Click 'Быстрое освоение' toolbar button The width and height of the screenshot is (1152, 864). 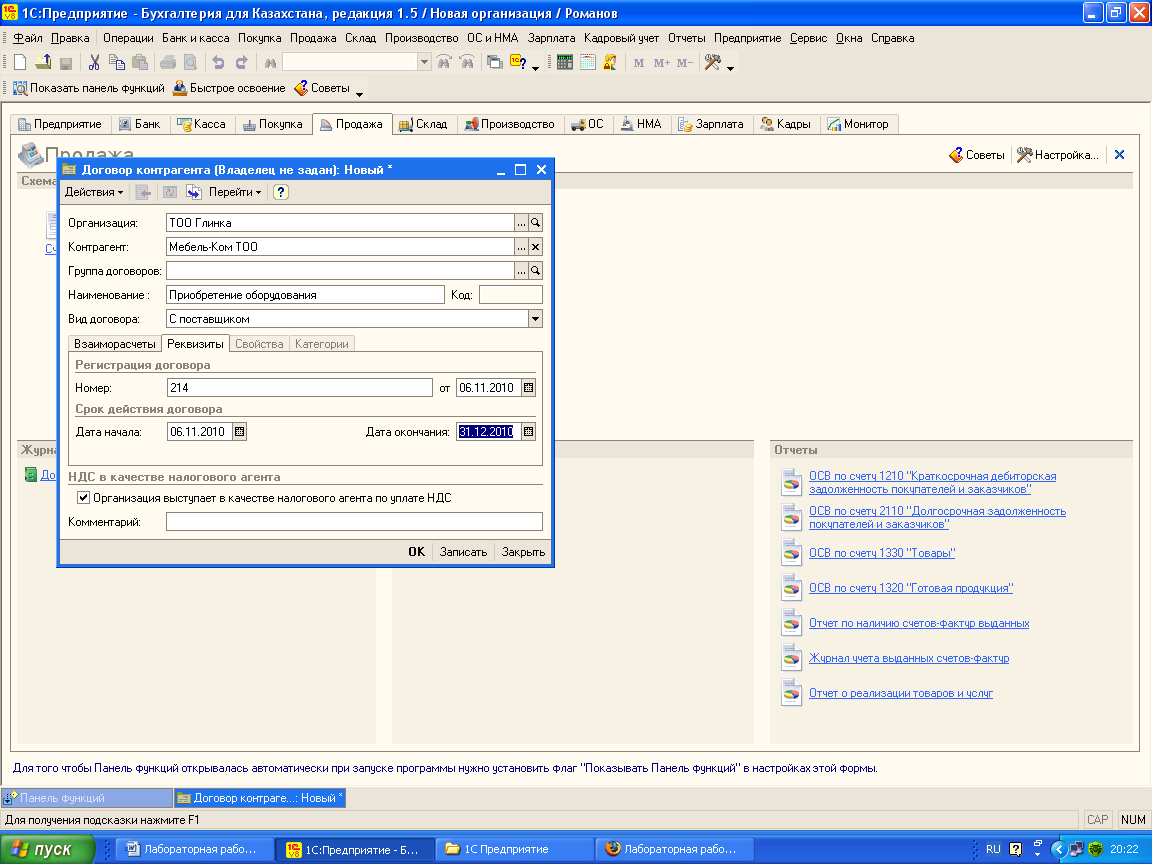pos(228,88)
